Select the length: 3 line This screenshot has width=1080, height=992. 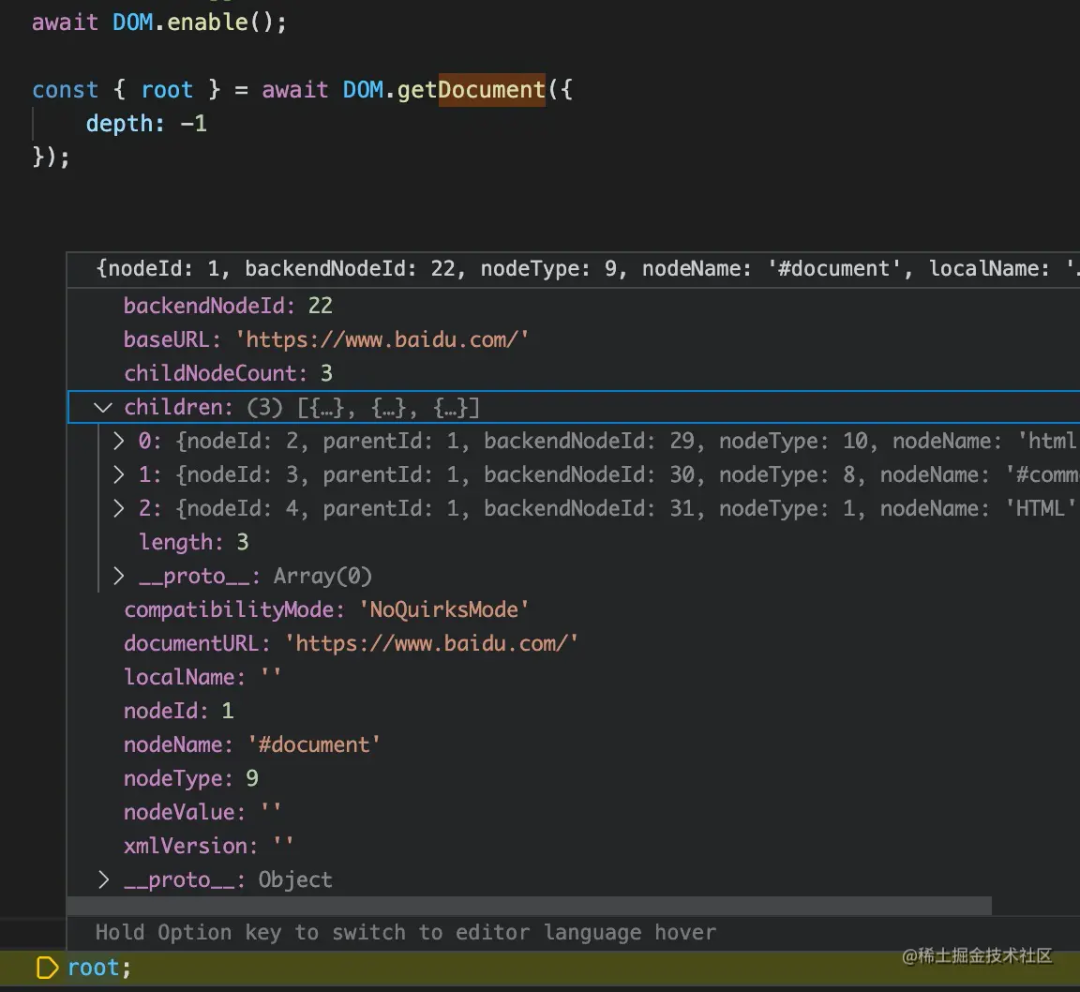194,542
